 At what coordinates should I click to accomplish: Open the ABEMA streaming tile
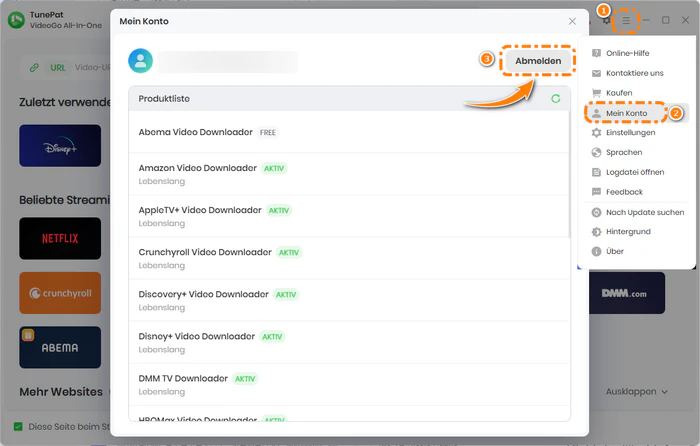[x=60, y=347]
